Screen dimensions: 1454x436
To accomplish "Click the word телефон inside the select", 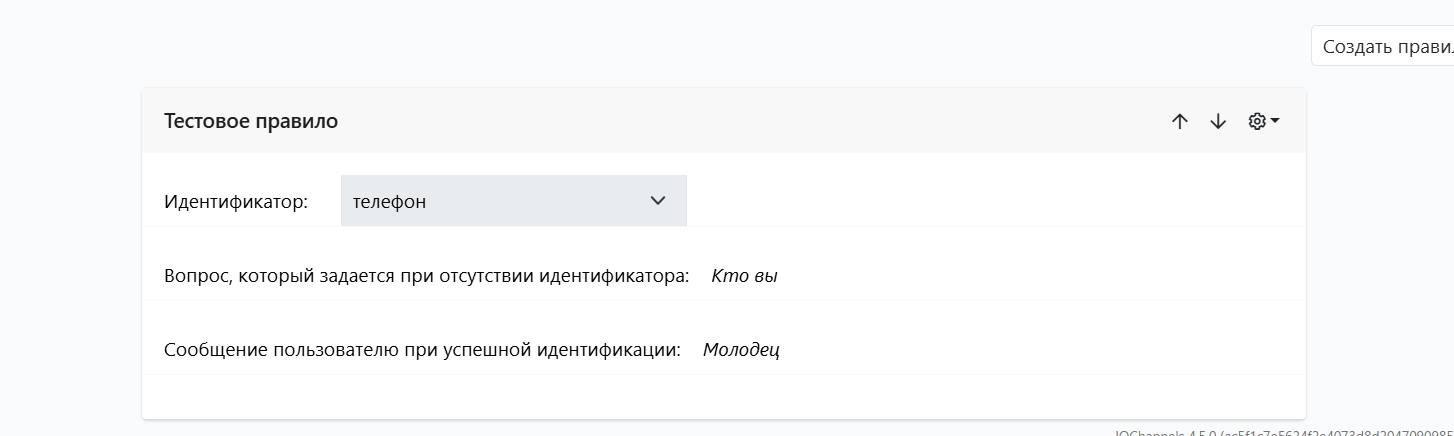I will (x=389, y=201).
